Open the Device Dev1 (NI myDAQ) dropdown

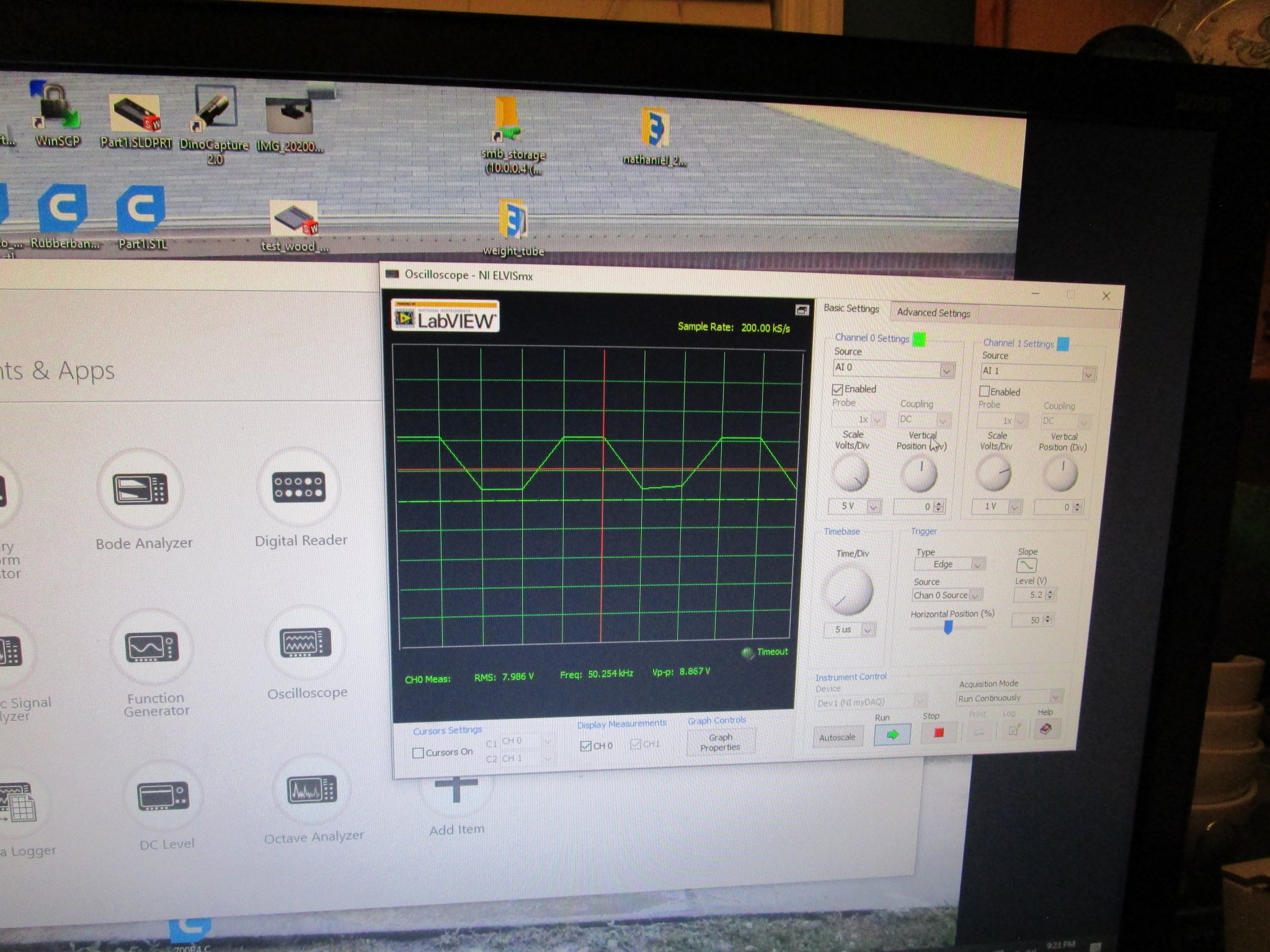[871, 702]
